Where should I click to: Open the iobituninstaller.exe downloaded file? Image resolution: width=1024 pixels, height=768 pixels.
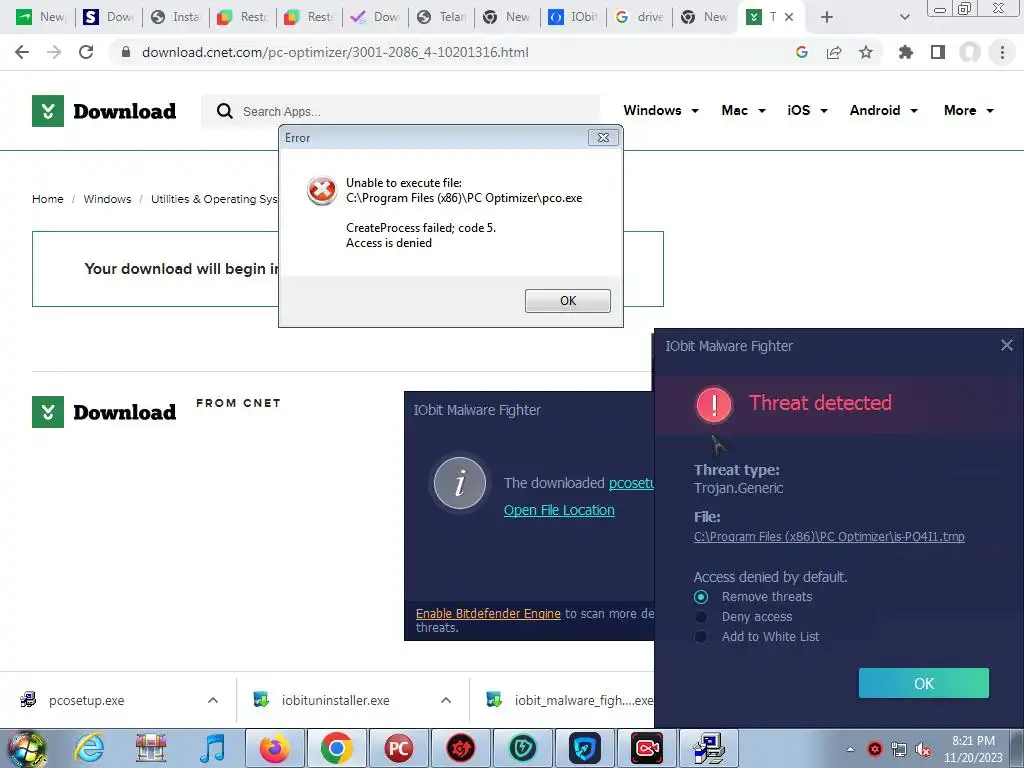[x=335, y=700]
